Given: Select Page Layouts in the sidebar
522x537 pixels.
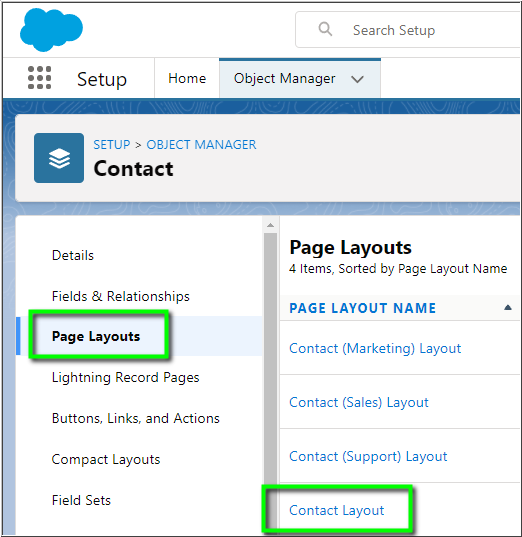Looking at the screenshot, I should (x=96, y=336).
